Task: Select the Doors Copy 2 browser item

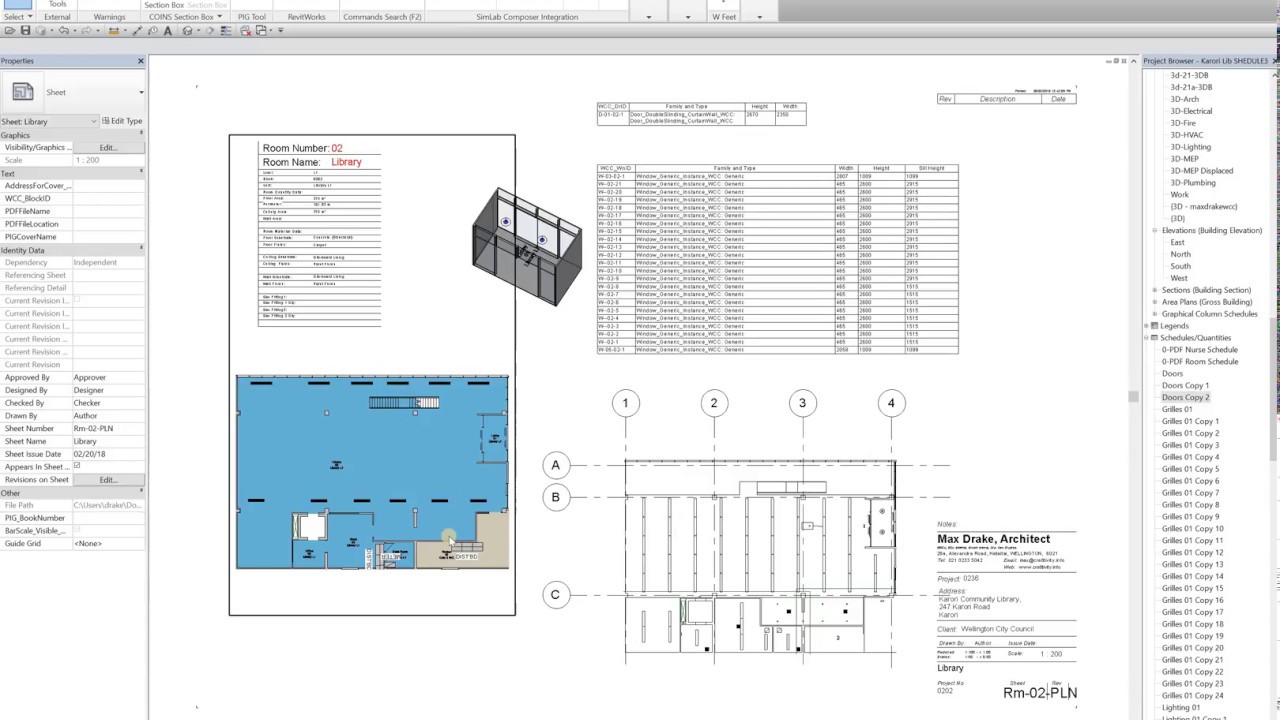Action: [x=1185, y=397]
